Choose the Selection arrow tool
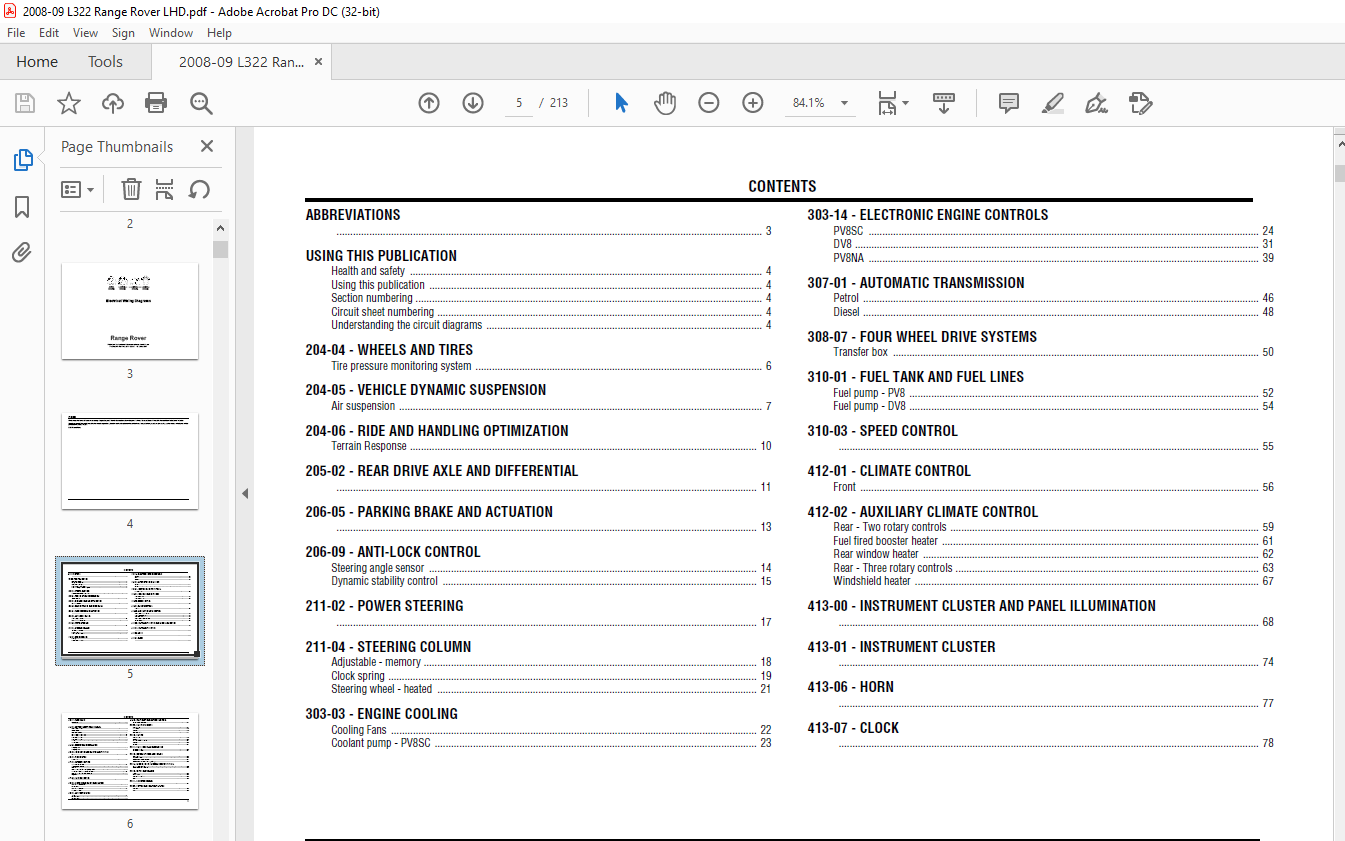This screenshot has height=841, width=1345. coord(621,103)
